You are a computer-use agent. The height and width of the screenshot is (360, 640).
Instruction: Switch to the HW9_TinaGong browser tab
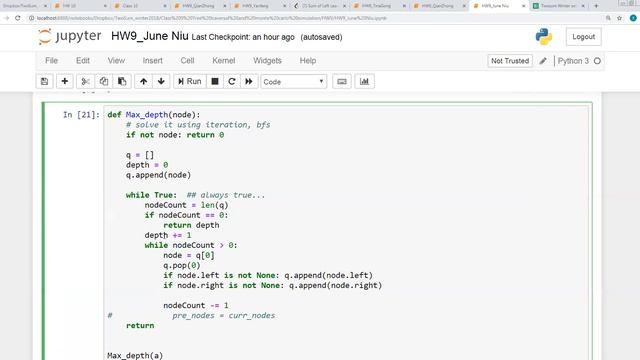click(379, 6)
